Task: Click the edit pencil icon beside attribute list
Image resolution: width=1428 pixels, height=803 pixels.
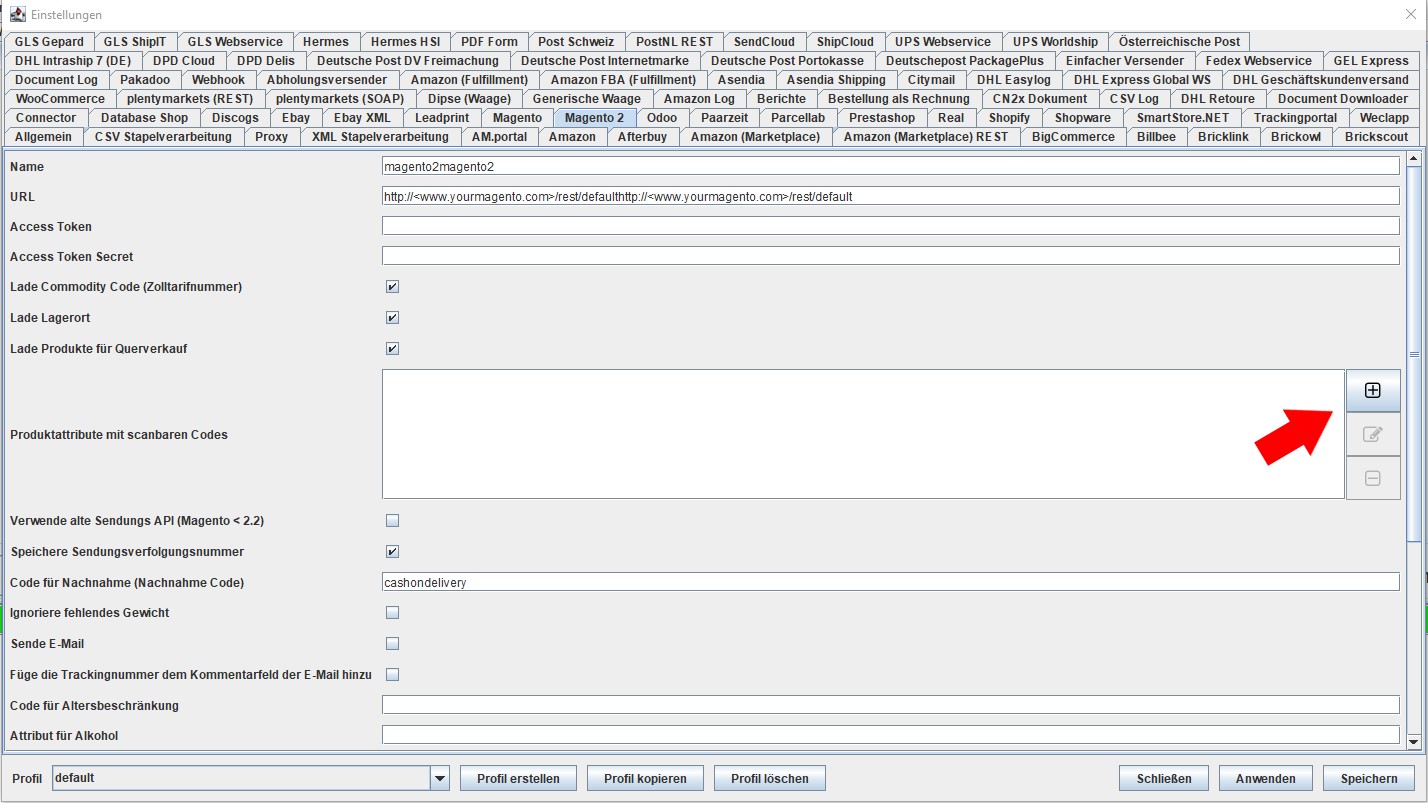Action: tap(1373, 435)
